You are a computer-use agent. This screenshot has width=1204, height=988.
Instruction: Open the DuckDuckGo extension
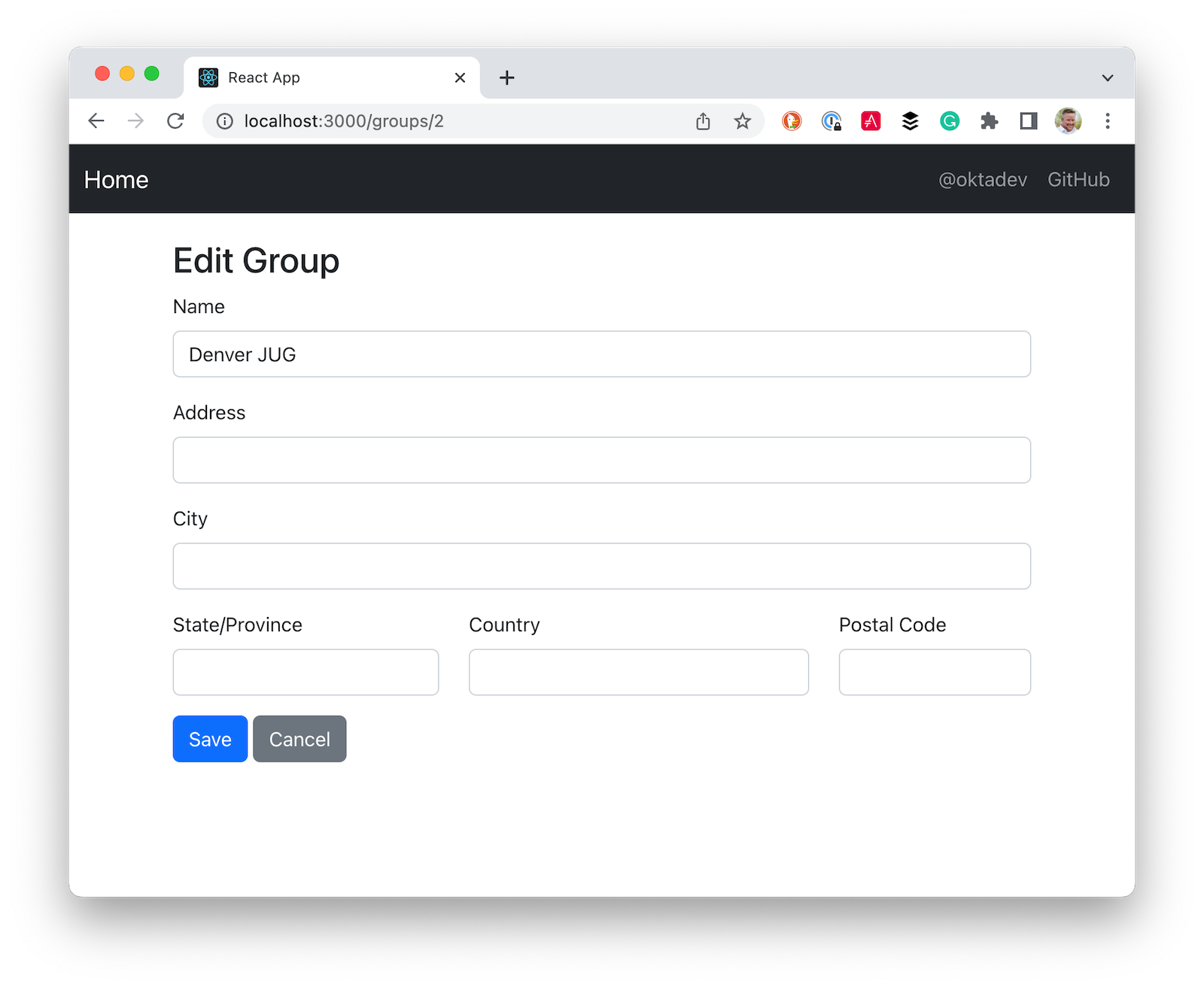(792, 121)
